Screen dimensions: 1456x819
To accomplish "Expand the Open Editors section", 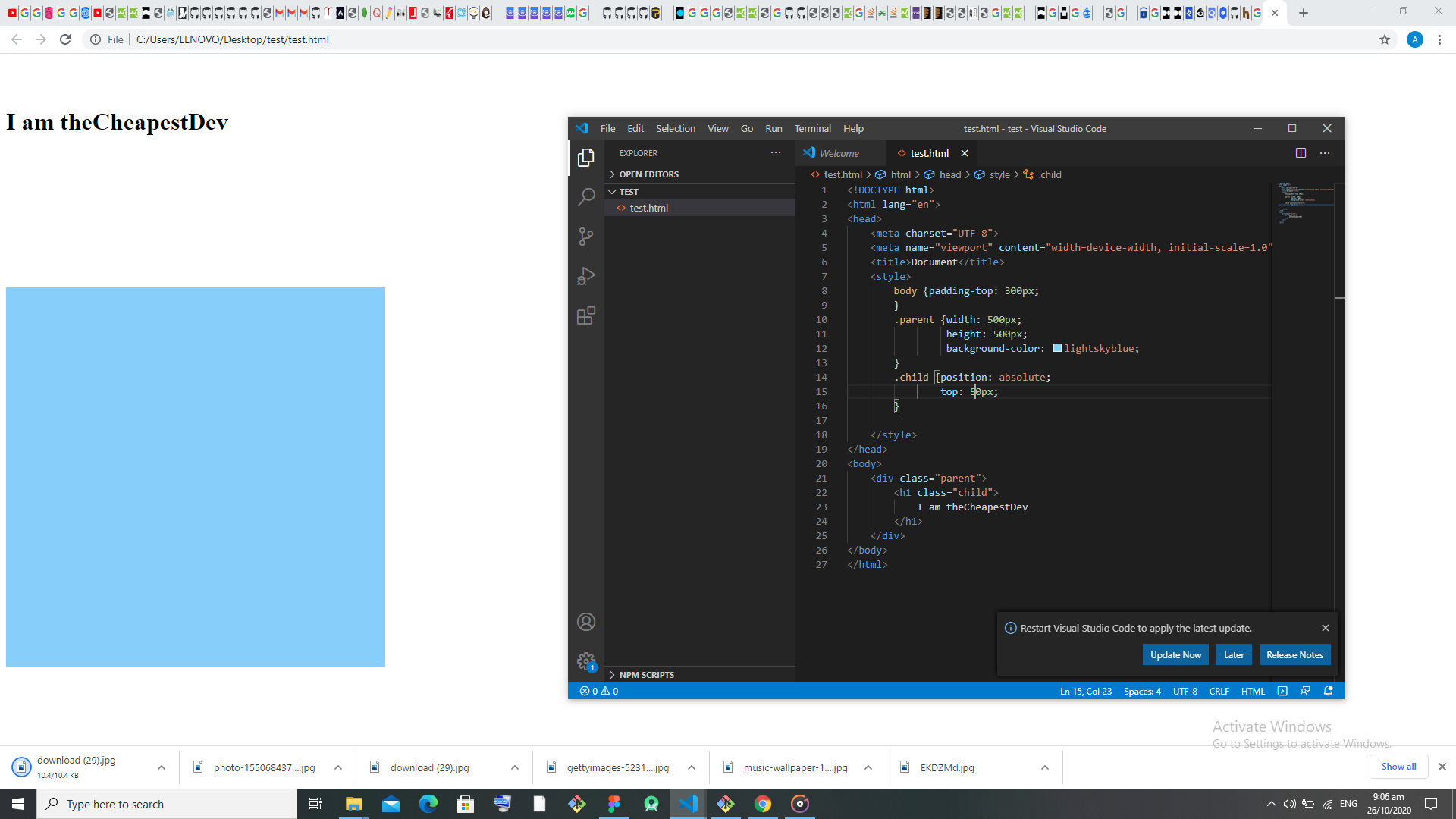I will 699,174.
